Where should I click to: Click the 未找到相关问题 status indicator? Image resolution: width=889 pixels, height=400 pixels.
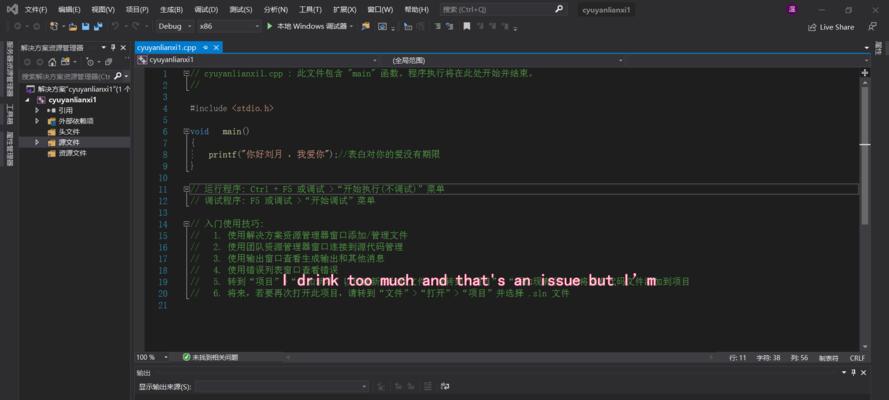pos(210,358)
